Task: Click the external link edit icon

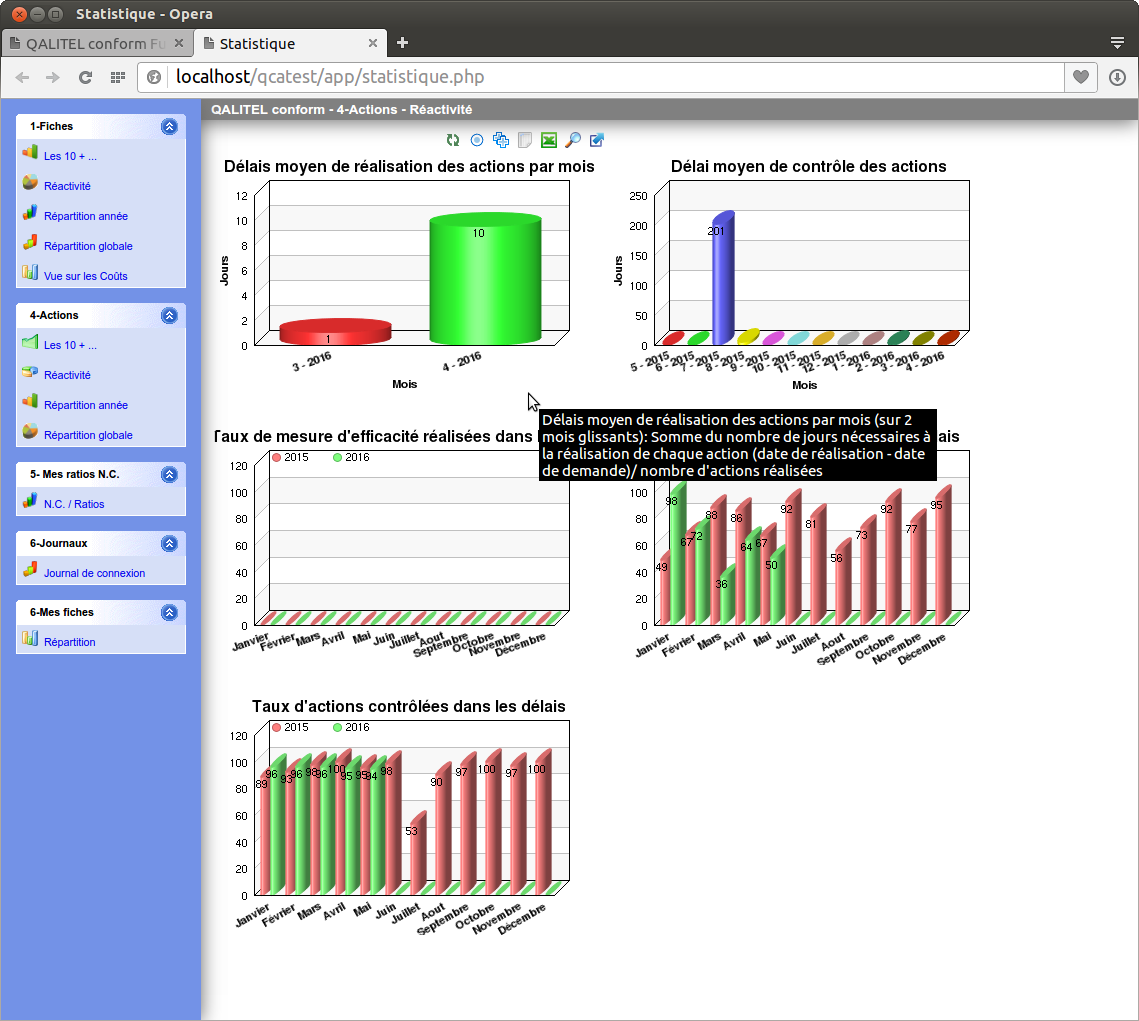Action: click(x=596, y=140)
